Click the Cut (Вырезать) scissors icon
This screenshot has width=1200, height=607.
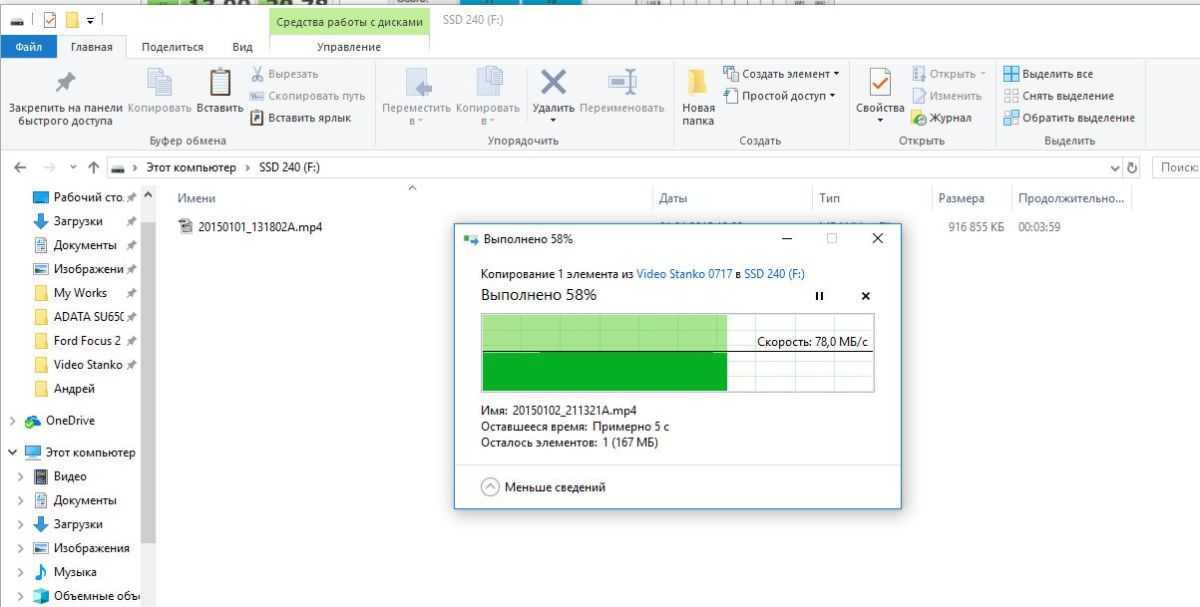tap(257, 74)
